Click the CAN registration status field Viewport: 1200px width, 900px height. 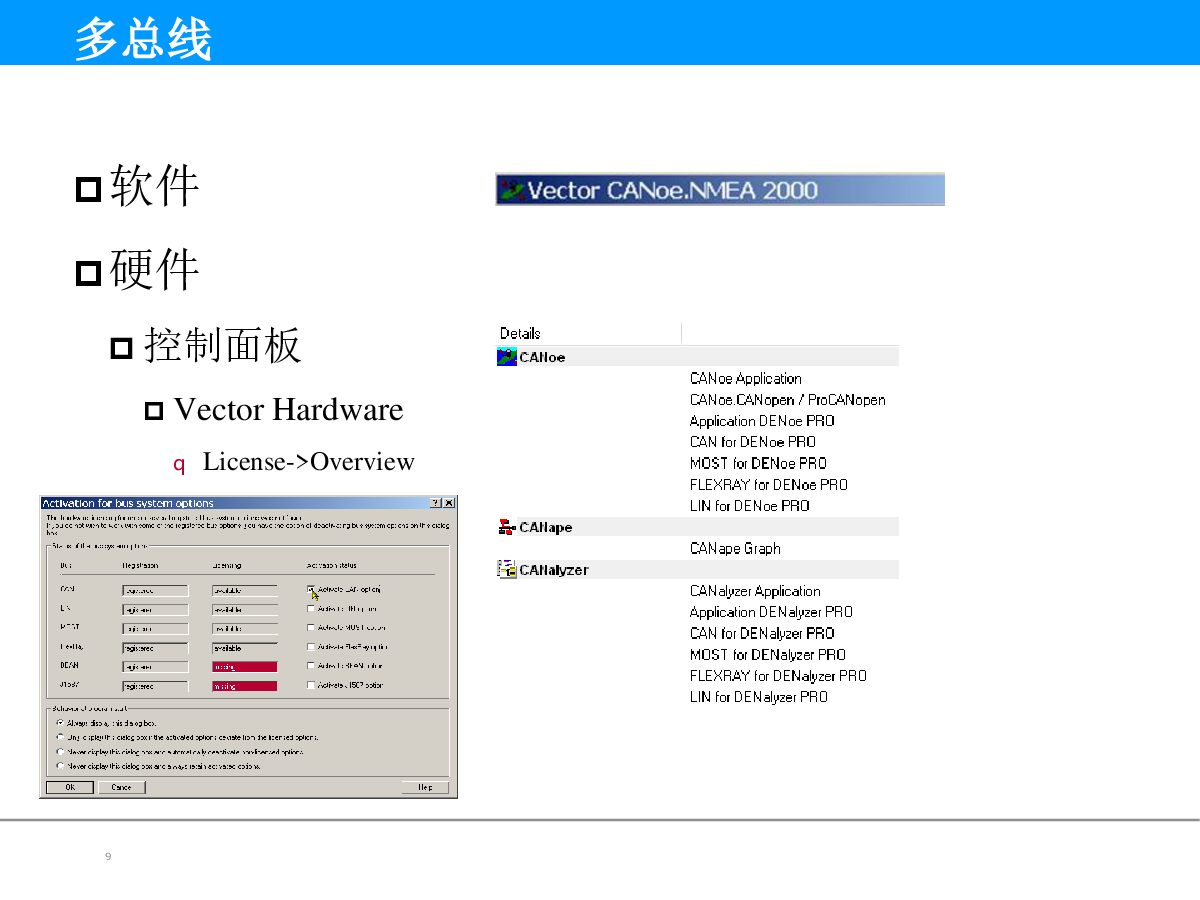coord(155,590)
